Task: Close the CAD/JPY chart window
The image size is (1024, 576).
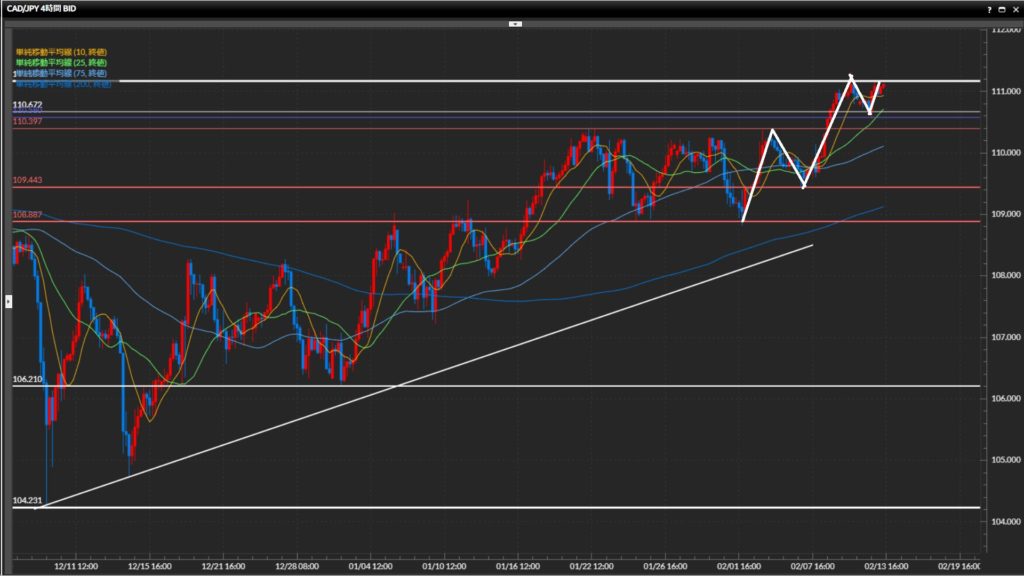Action: (x=1014, y=8)
